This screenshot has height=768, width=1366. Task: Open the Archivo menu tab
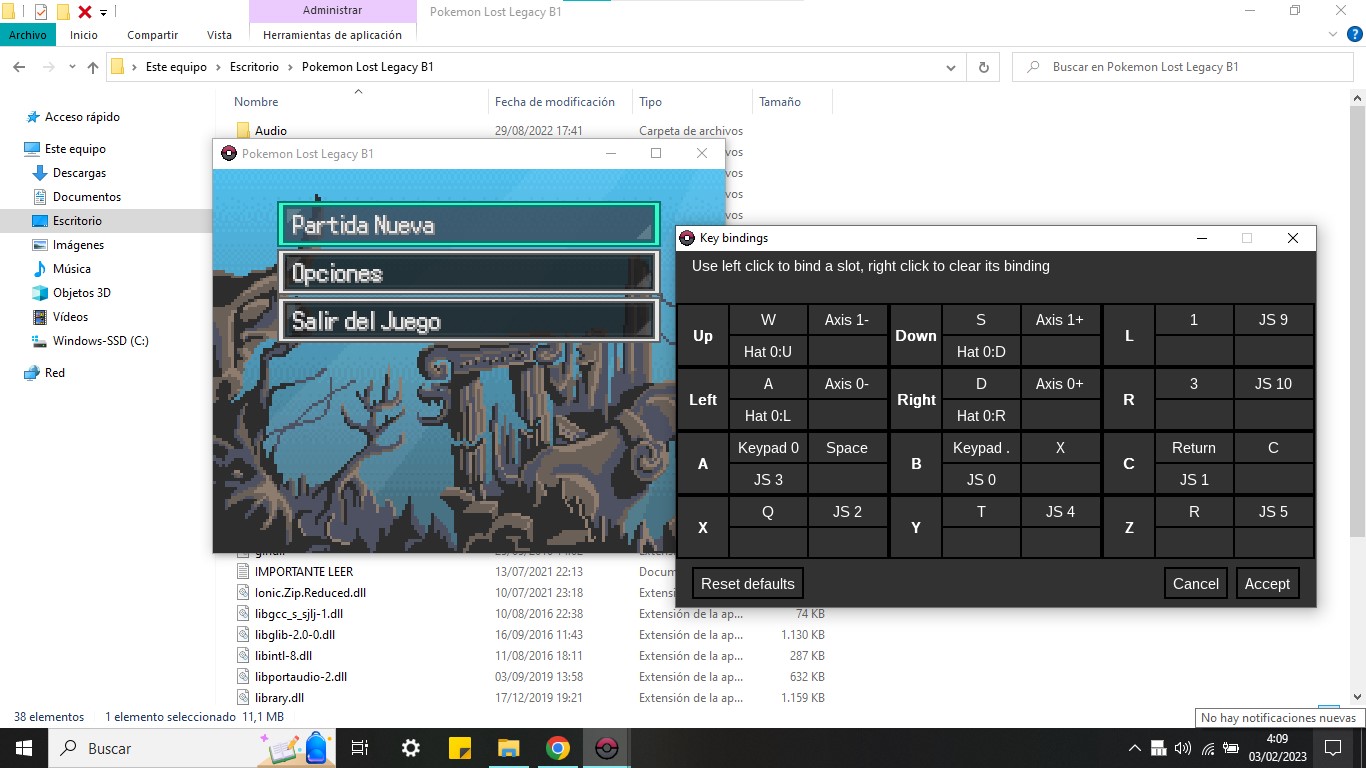coord(28,35)
